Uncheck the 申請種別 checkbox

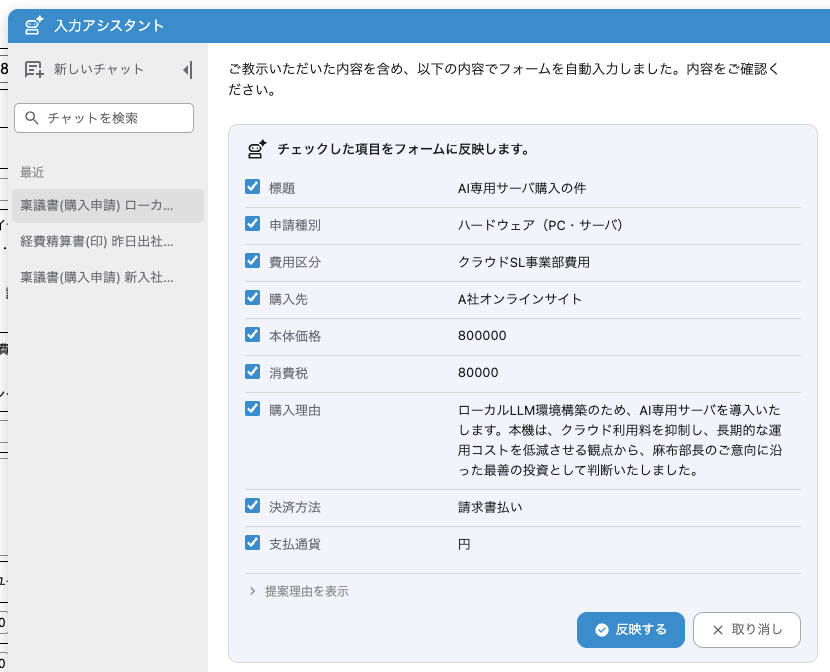click(x=252, y=224)
